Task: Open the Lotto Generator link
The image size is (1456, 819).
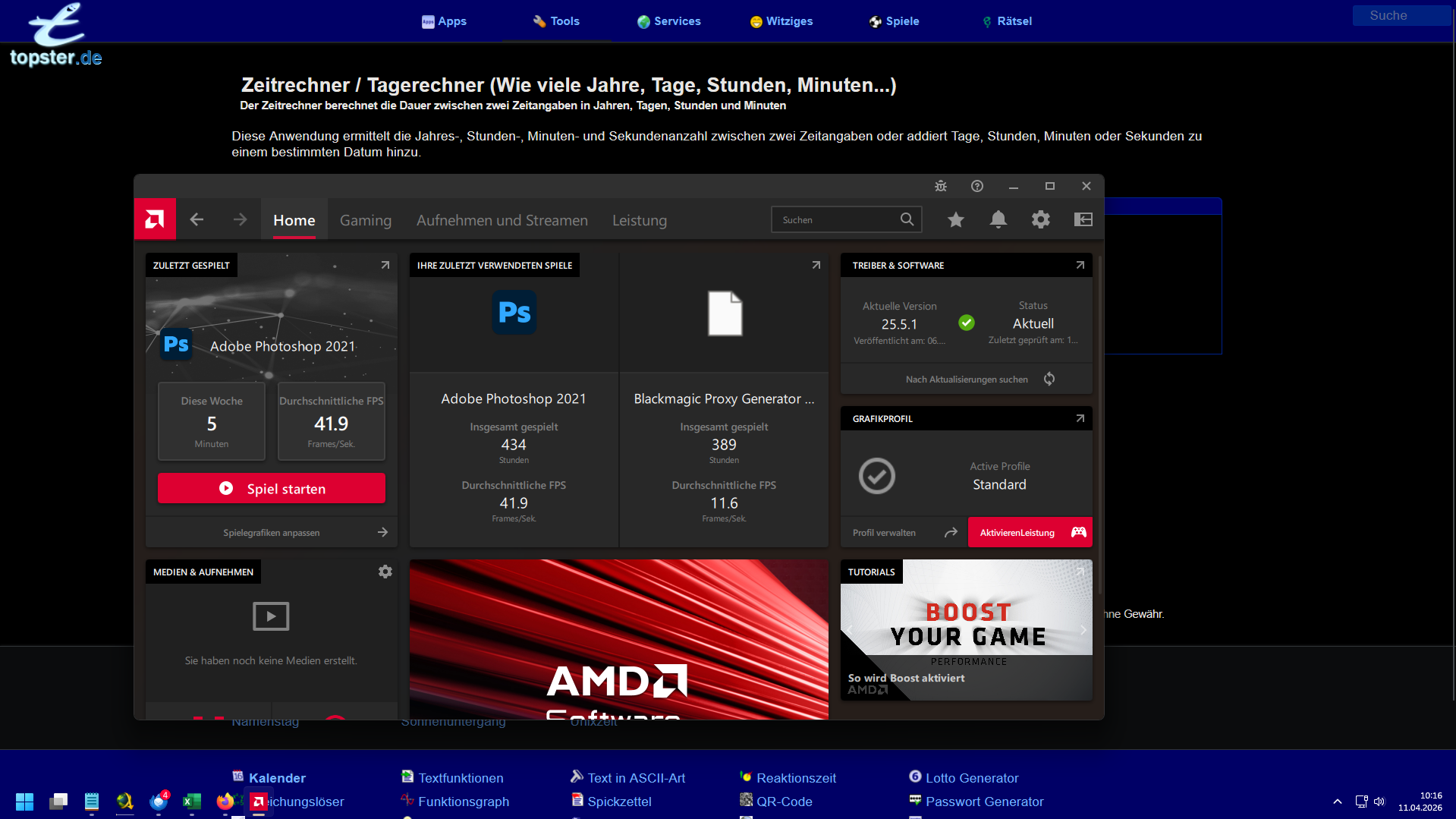Action: (x=972, y=778)
